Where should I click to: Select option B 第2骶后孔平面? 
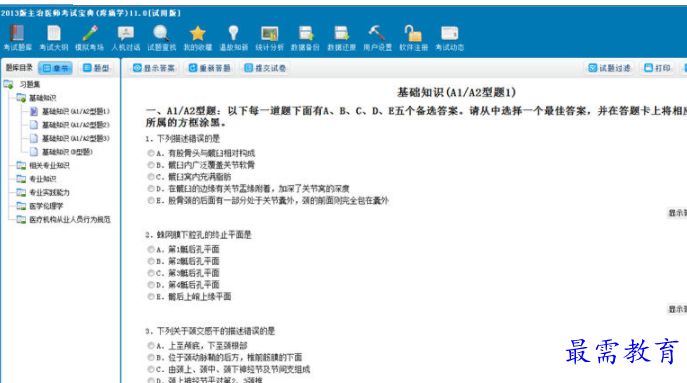[x=151, y=261]
